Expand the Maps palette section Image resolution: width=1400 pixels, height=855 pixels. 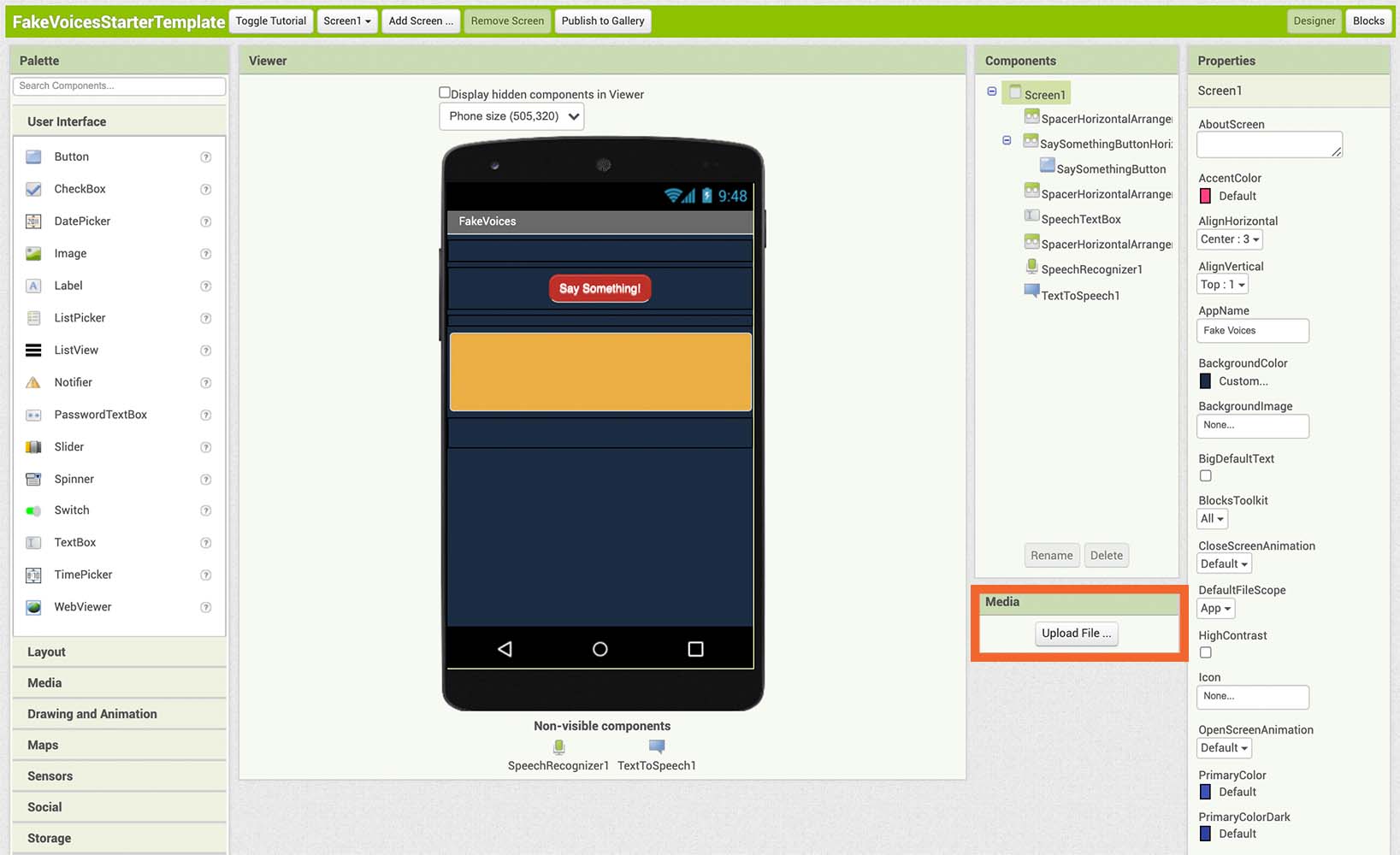(120, 746)
